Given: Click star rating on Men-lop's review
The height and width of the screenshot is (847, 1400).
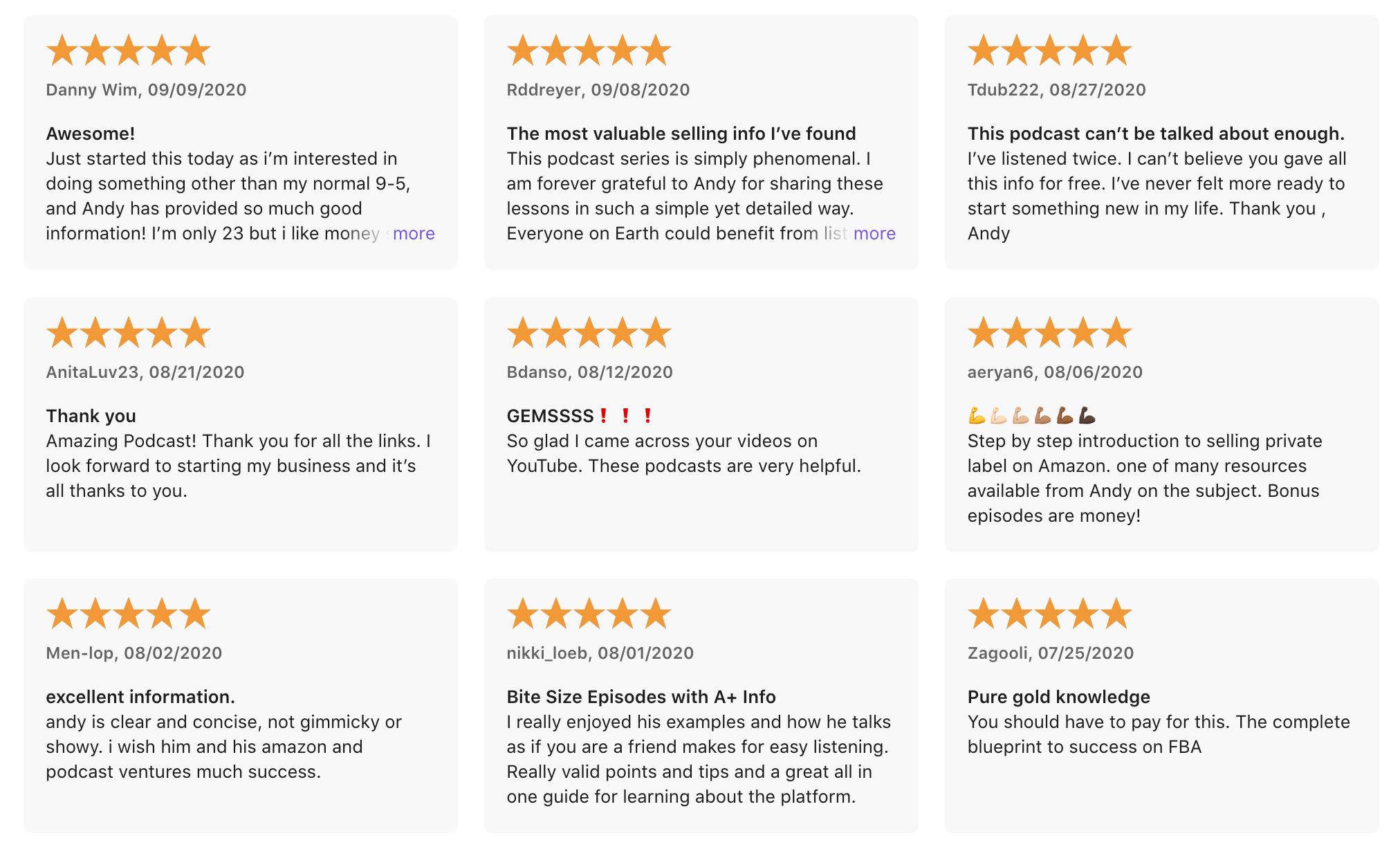Looking at the screenshot, I should click(x=129, y=614).
